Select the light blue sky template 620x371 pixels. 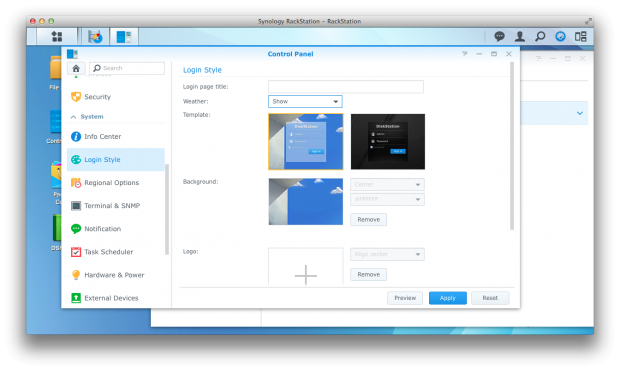coord(306,142)
